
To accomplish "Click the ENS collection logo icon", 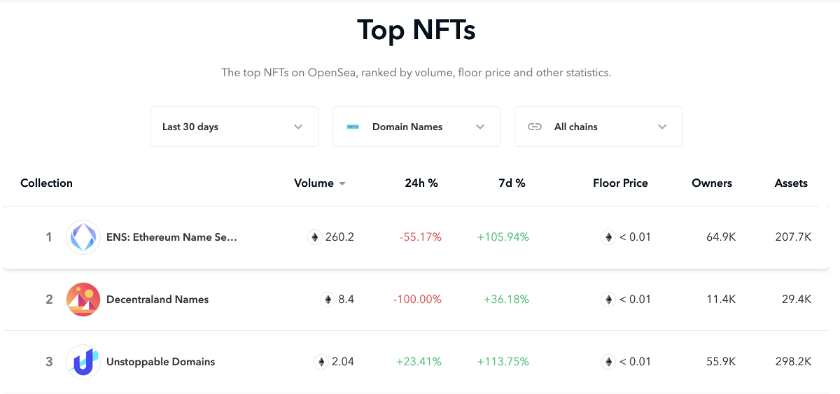I will 83,237.
